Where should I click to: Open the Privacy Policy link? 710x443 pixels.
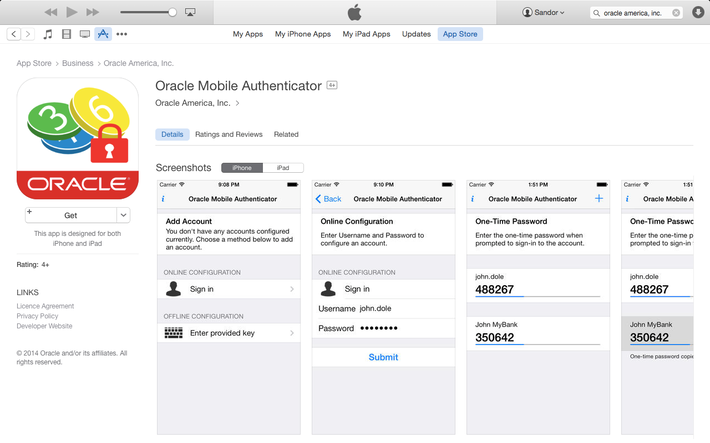tap(38, 316)
